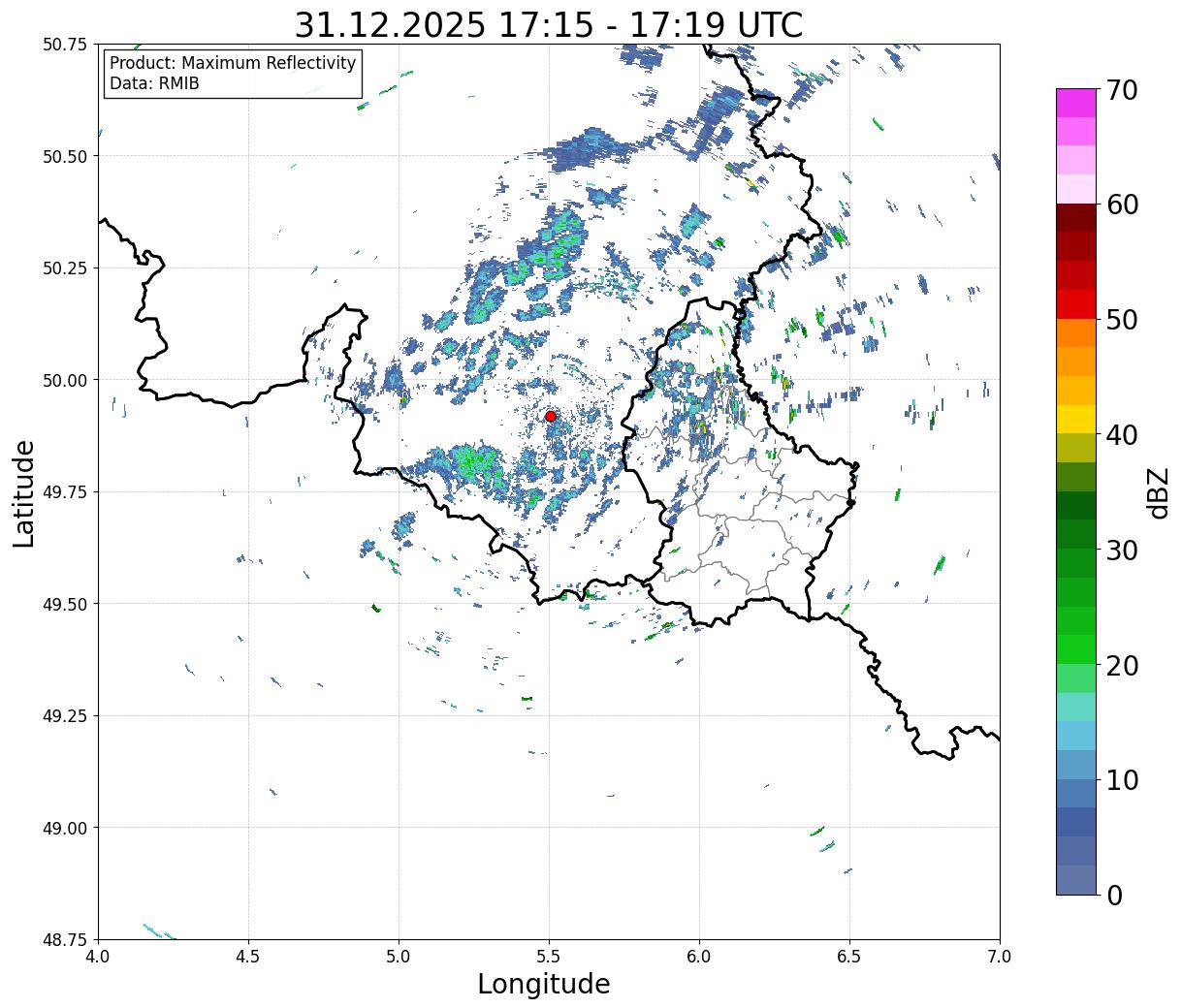The height and width of the screenshot is (1008, 1182).
Task: Click the colorbar tick label 70
Action: click(1123, 90)
